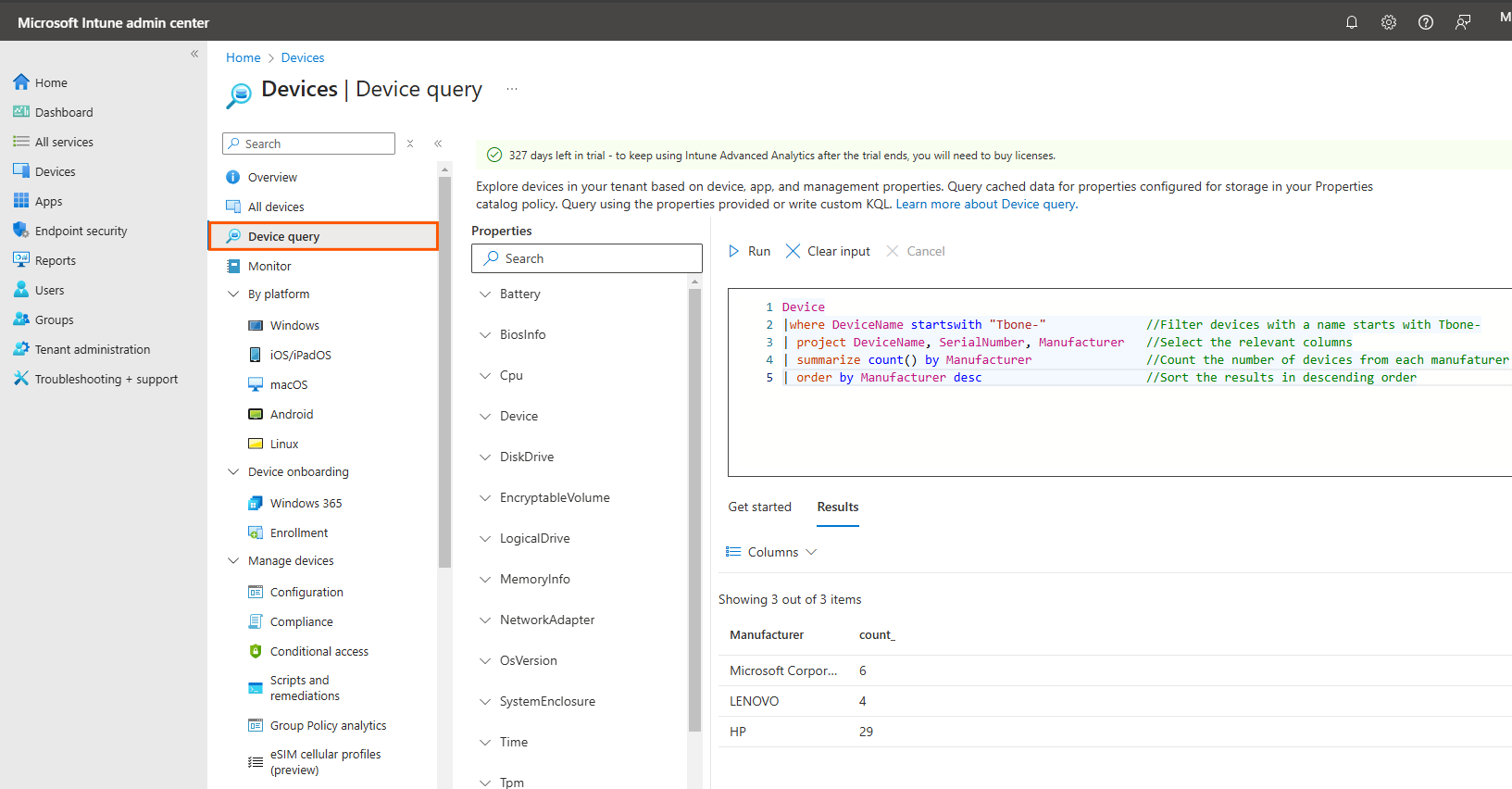
Task: Click the Windows platform icon
Action: tap(256, 325)
